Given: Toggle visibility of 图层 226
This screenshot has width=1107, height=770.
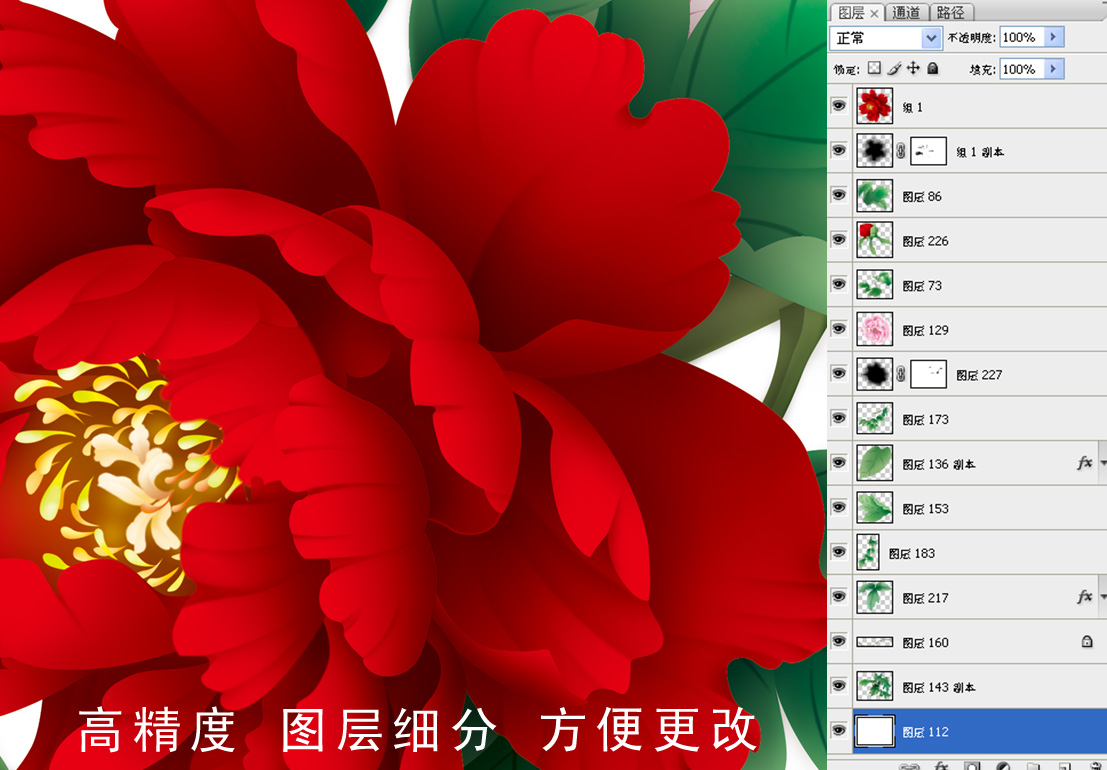Looking at the screenshot, I should pyautogui.click(x=839, y=239).
